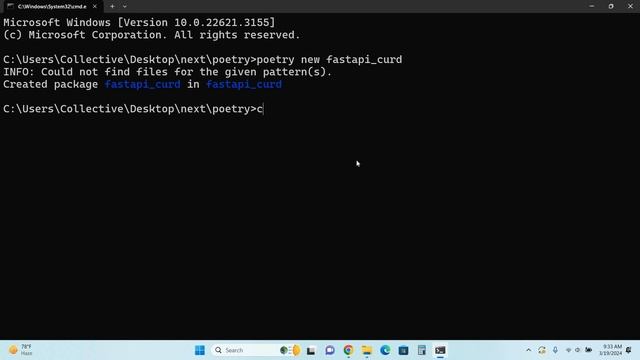Image resolution: width=640 pixels, height=360 pixels.
Task: Open Task View on the taskbar
Action: pos(311,350)
